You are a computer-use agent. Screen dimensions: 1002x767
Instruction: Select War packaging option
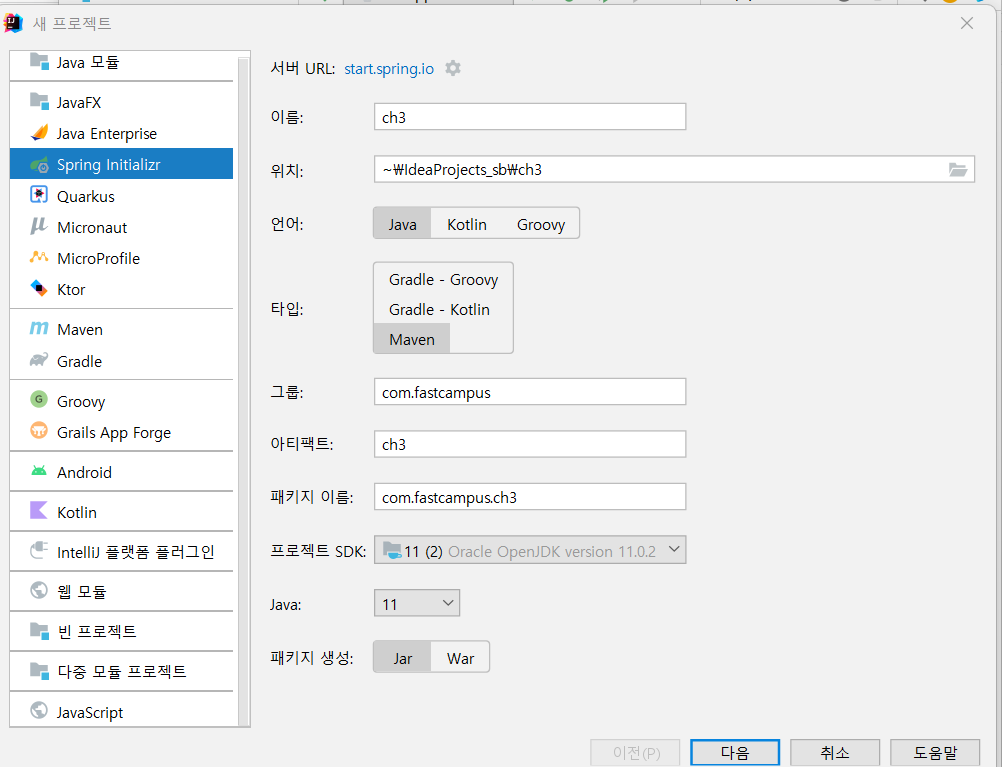click(460, 658)
